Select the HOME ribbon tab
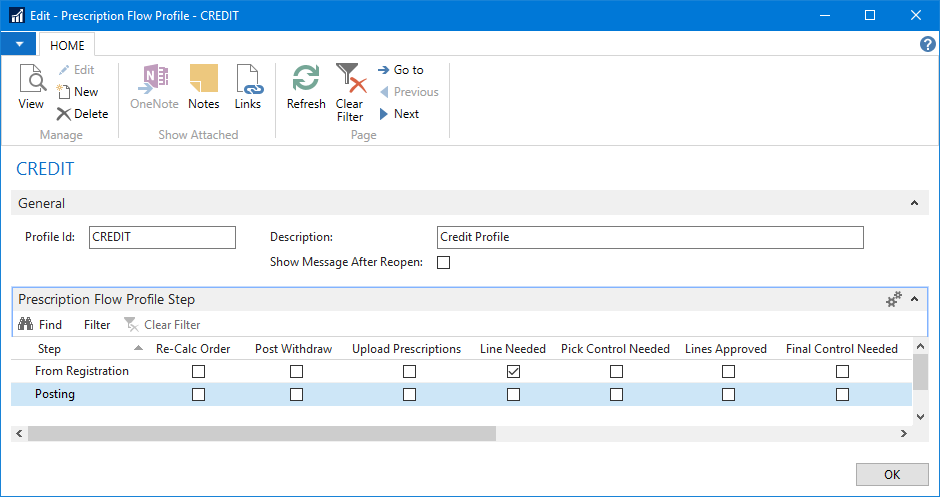 pyautogui.click(x=67, y=45)
